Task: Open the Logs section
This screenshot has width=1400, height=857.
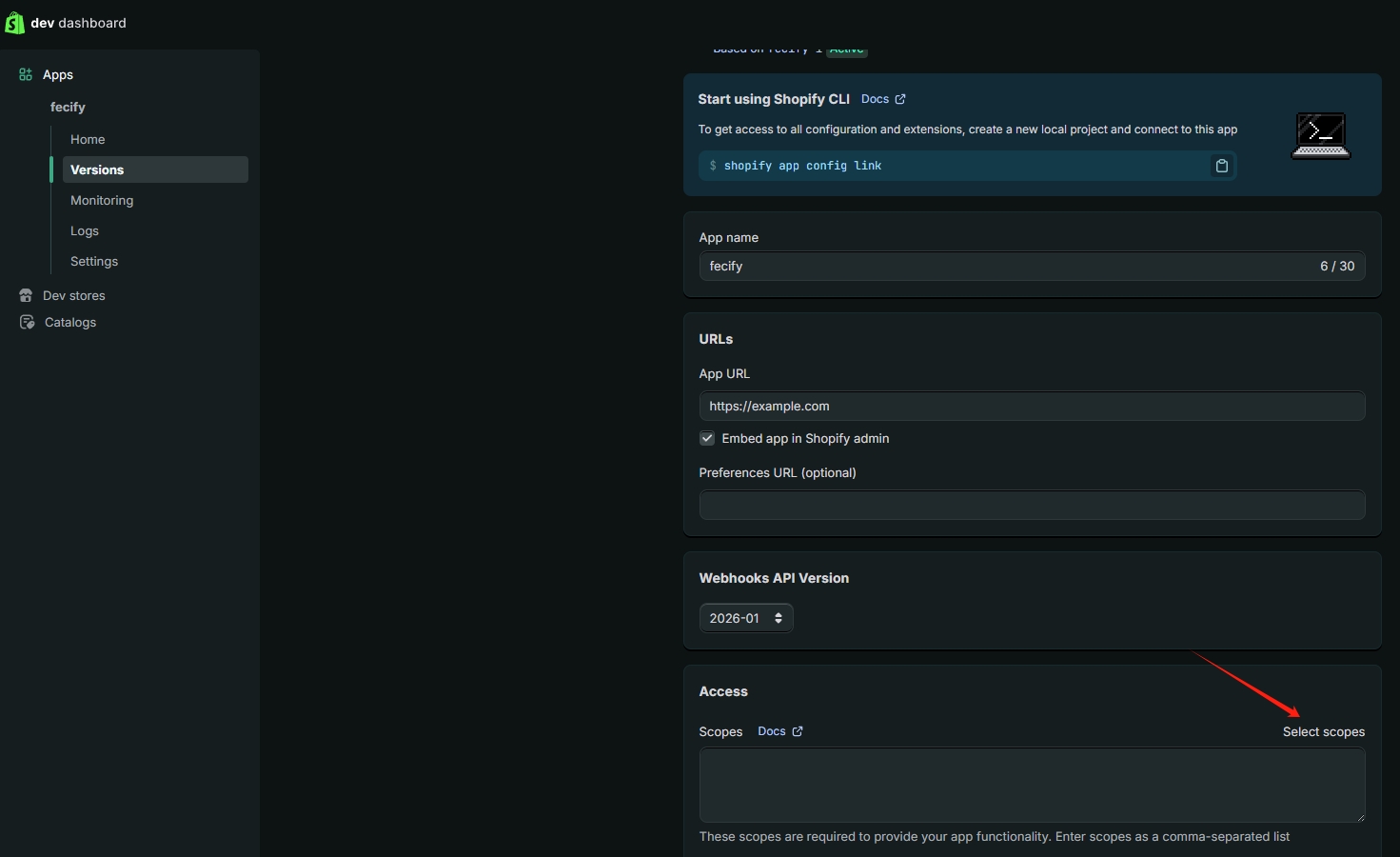Action: click(x=85, y=230)
